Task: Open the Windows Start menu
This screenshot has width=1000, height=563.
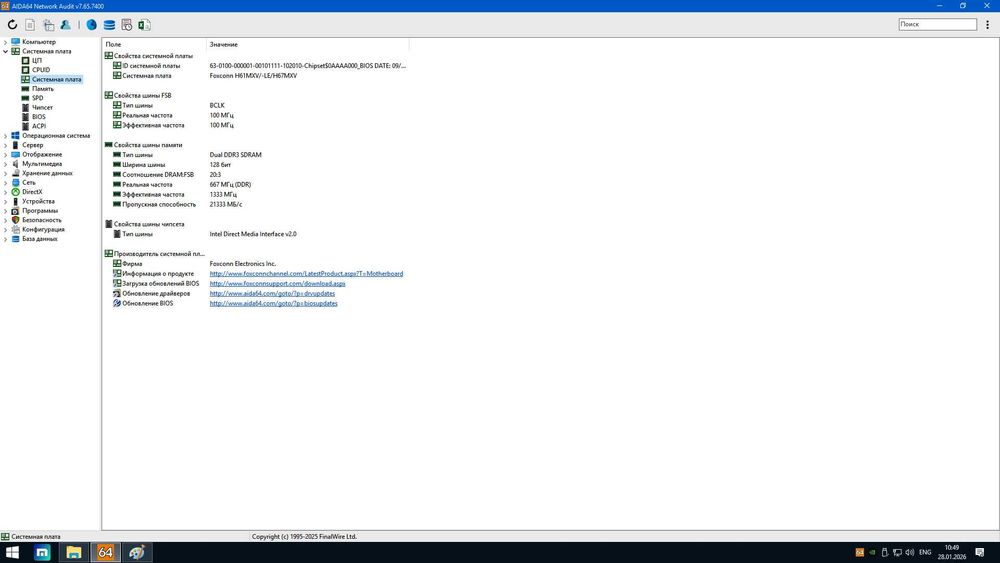Action: click(13, 552)
